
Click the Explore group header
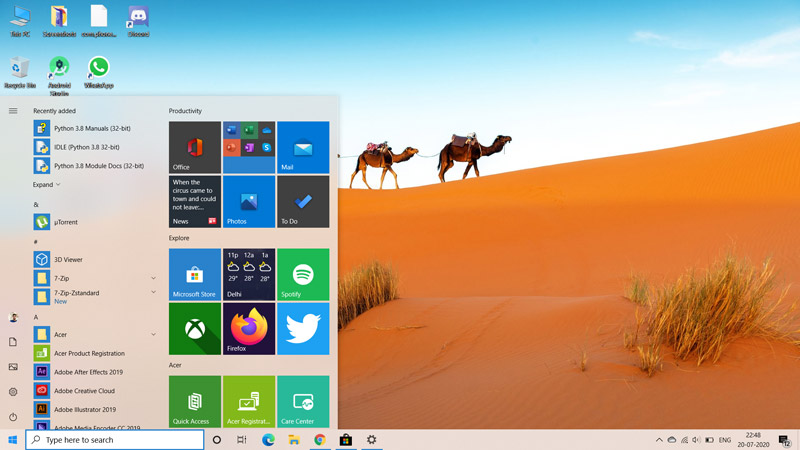pos(179,238)
